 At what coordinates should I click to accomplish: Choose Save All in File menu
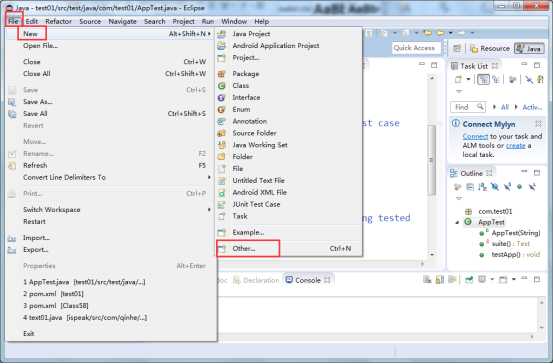[111, 114]
